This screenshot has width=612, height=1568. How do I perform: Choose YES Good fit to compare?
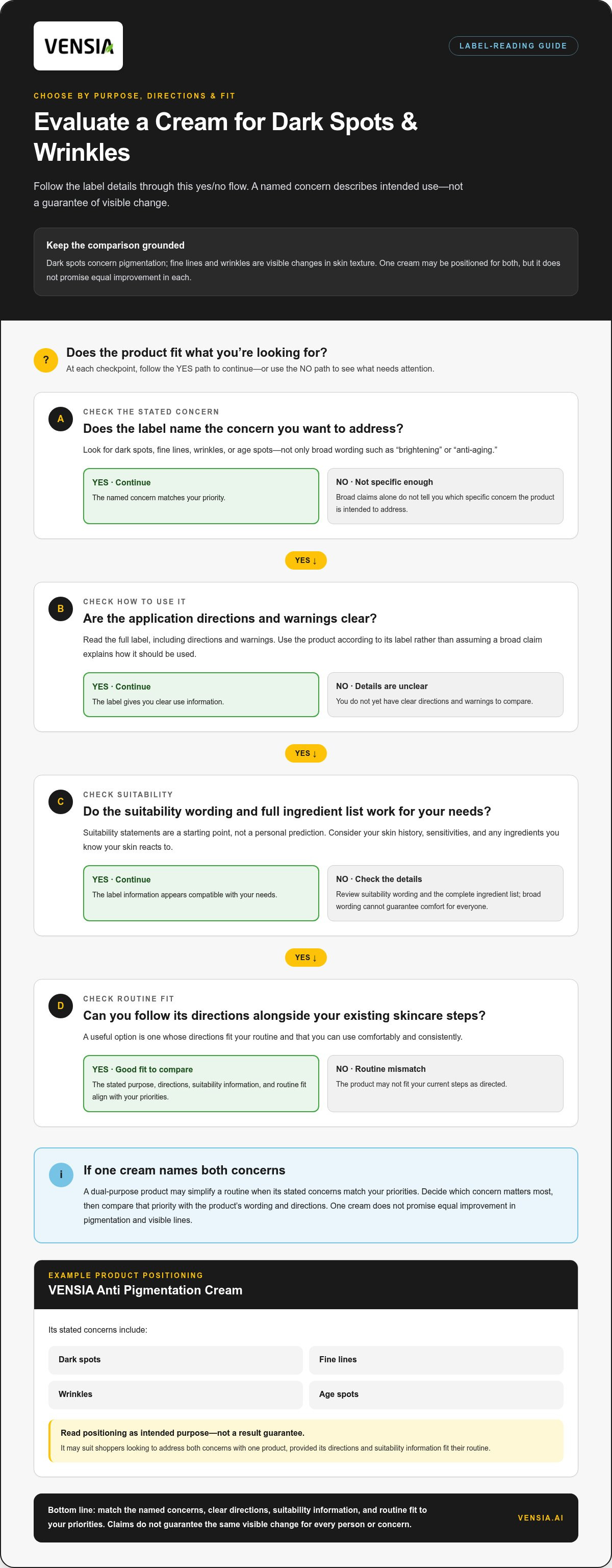201,1084
